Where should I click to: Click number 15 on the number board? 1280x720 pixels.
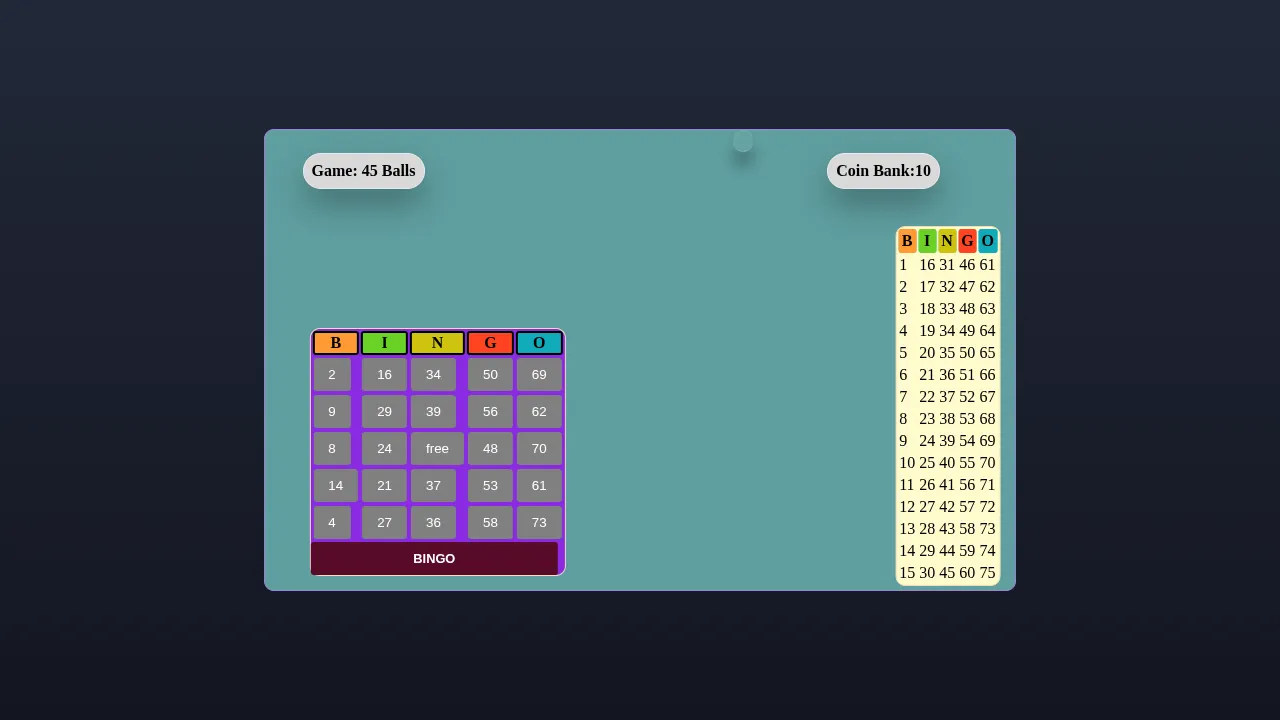point(907,573)
